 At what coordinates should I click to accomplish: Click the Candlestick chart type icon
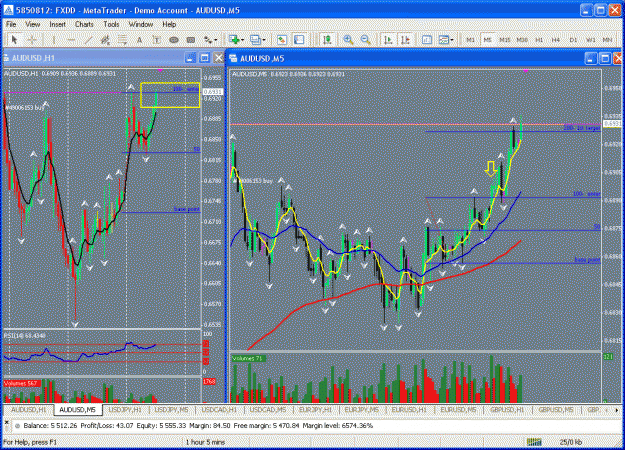point(327,40)
